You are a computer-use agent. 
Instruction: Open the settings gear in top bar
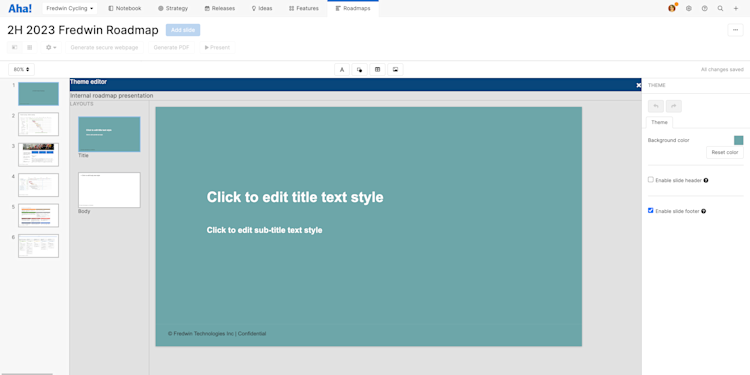pos(689,9)
